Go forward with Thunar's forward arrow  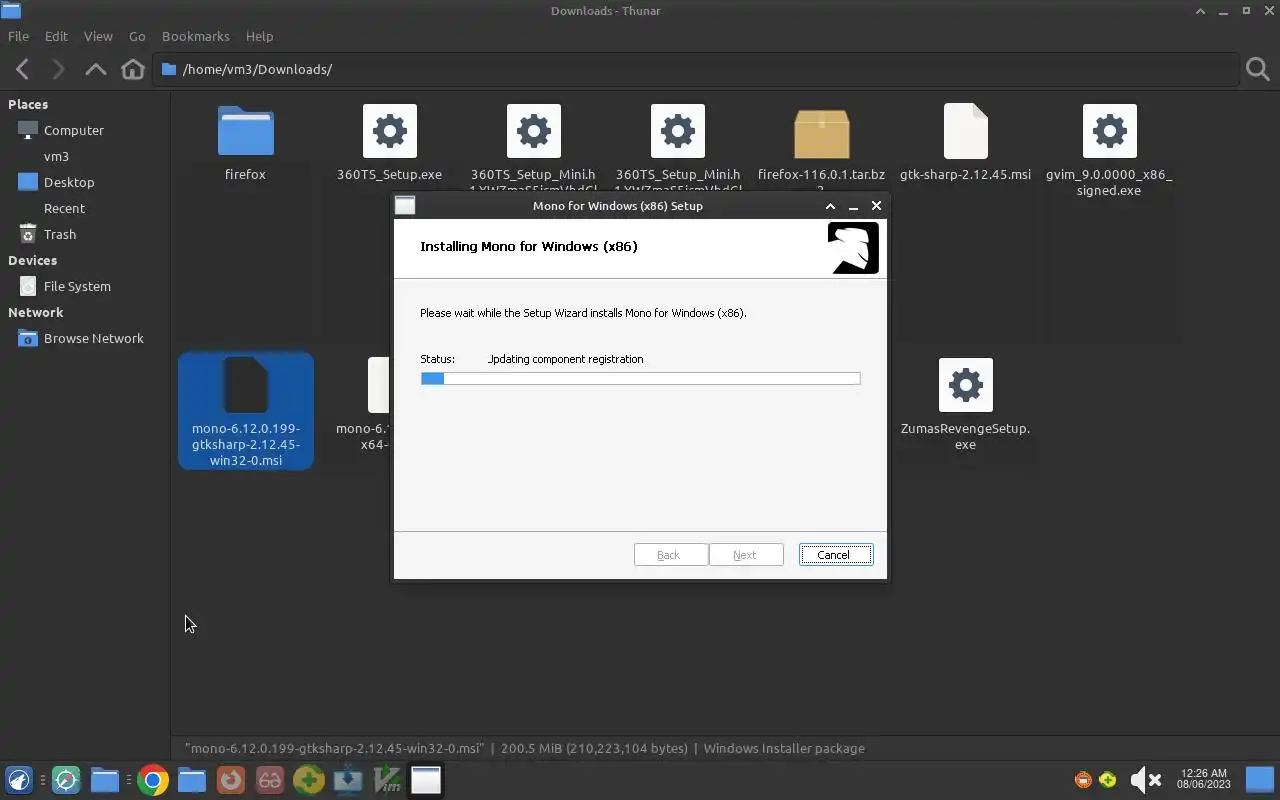click(x=58, y=69)
